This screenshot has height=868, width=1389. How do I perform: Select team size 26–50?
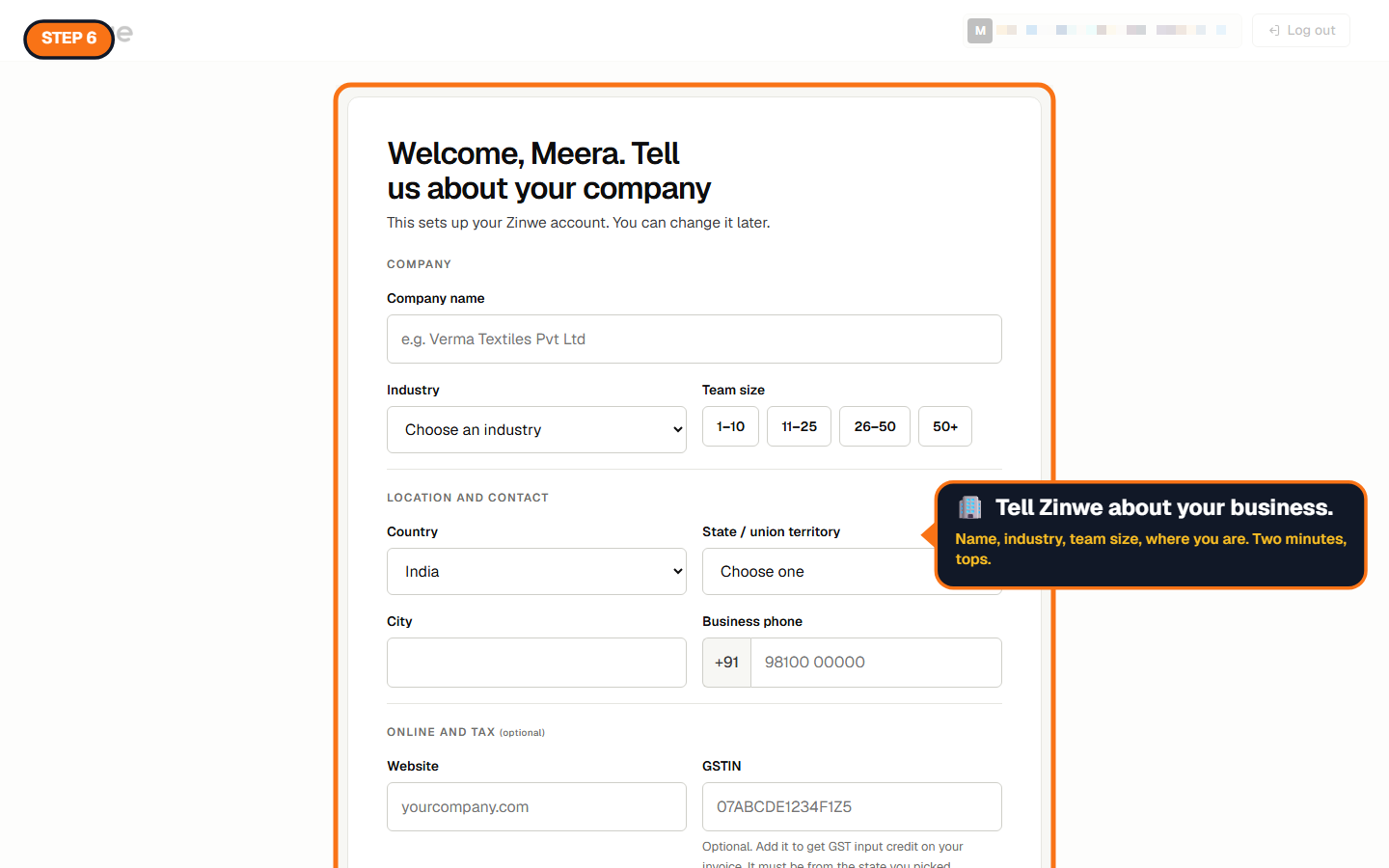tap(875, 426)
